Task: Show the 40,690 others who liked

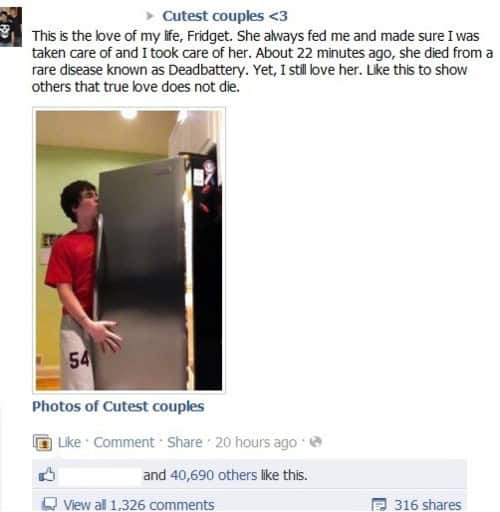Action: pos(213,475)
